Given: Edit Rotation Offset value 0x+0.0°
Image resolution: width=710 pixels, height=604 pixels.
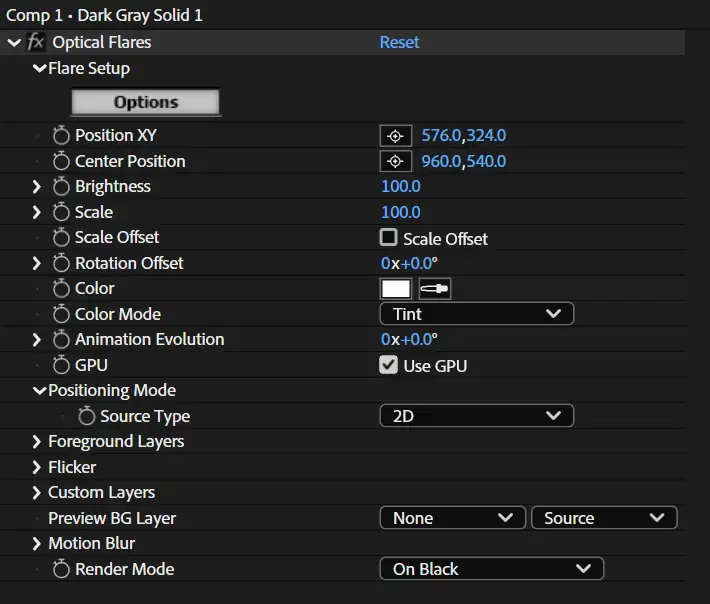Looking at the screenshot, I should [409, 263].
